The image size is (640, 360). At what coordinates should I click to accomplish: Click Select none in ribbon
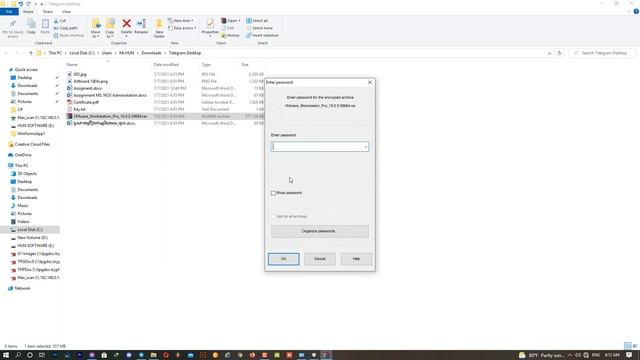coord(259,28)
